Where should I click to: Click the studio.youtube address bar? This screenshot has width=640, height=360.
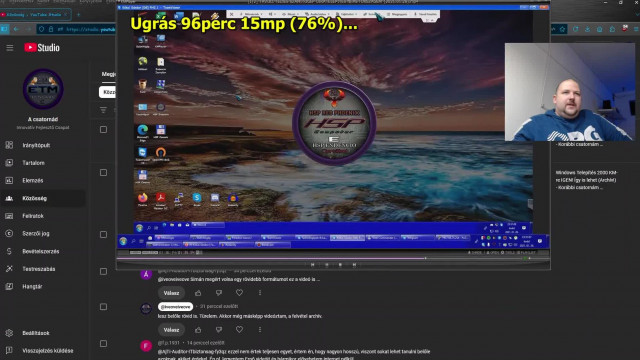click(x=78, y=29)
